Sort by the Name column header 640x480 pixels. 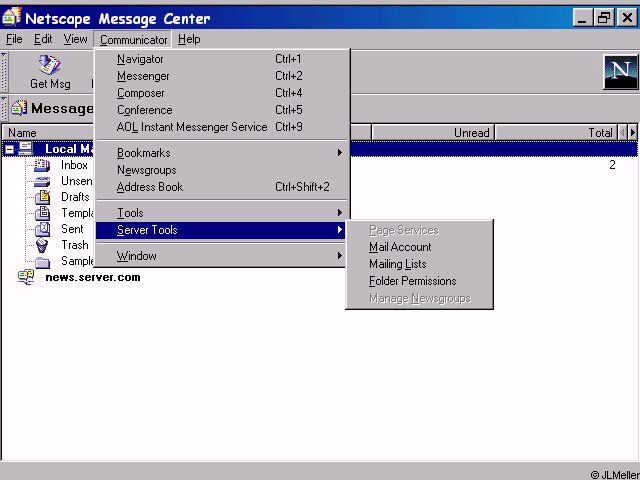49,133
